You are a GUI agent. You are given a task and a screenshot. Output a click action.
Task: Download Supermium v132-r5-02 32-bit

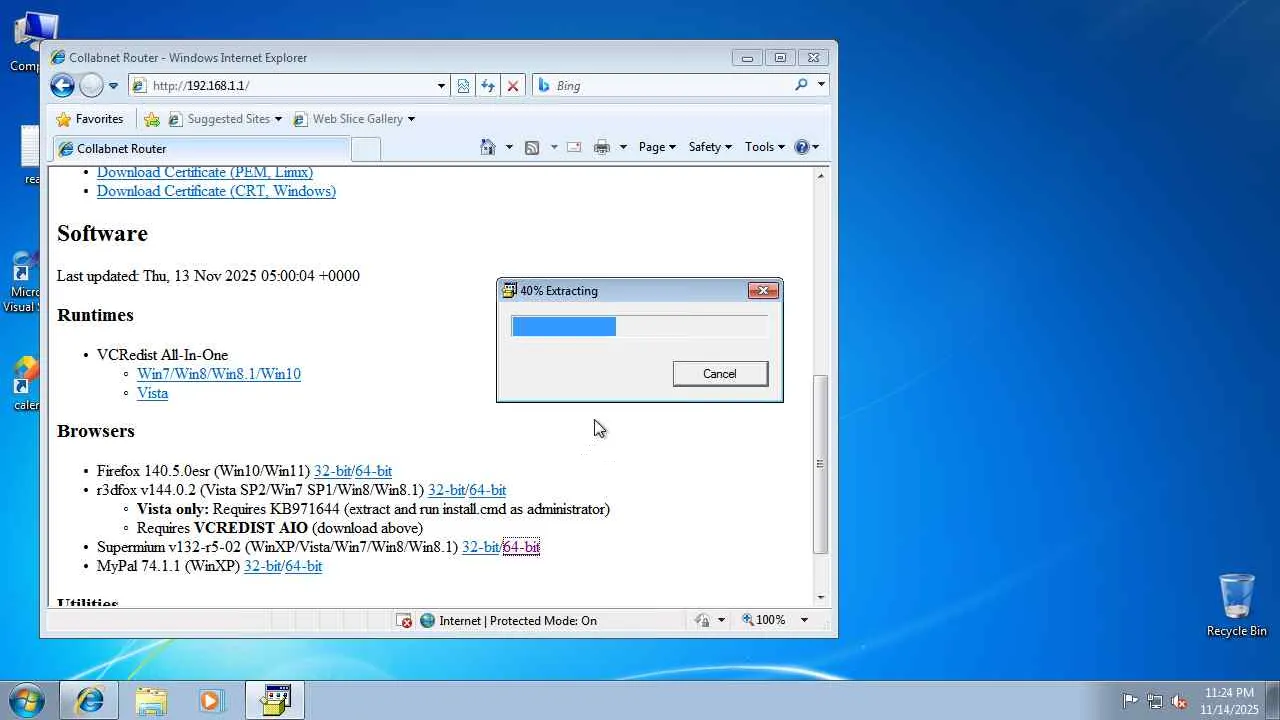point(481,547)
